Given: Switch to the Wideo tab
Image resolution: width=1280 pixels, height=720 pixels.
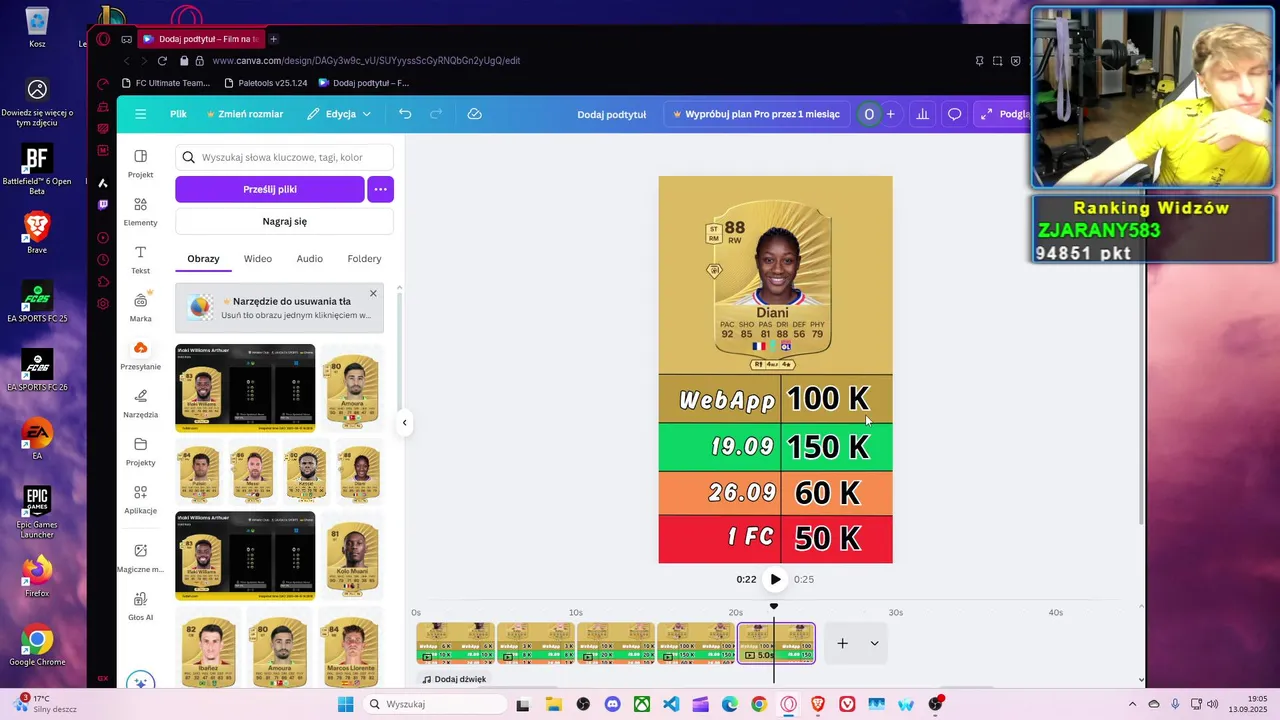Looking at the screenshot, I should 258,259.
